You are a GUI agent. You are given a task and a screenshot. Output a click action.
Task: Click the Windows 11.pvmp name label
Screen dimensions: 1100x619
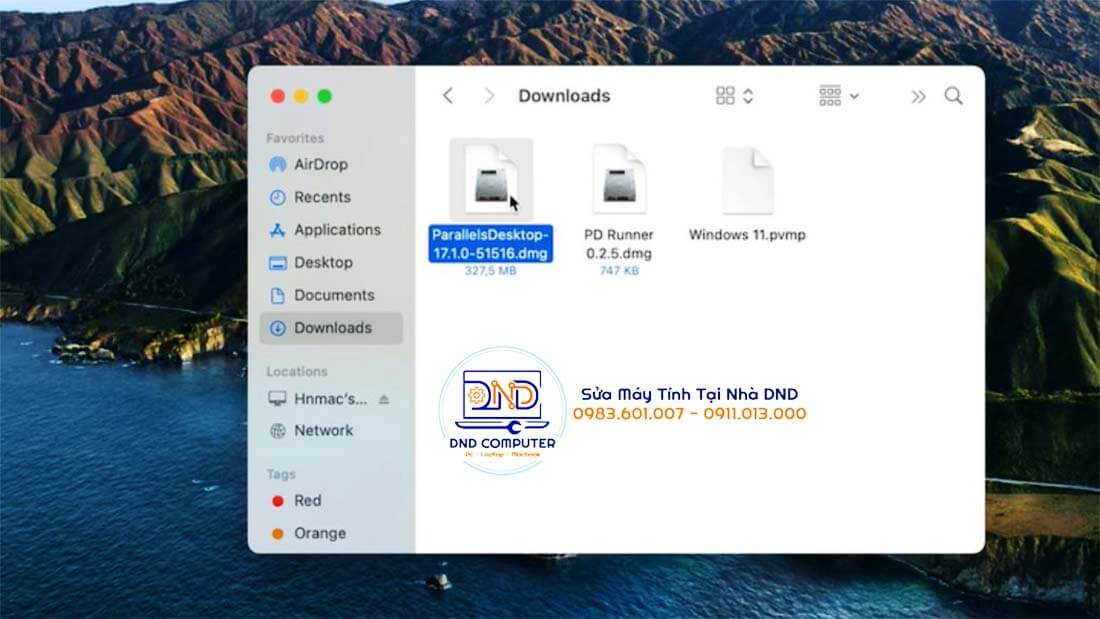[x=747, y=234]
